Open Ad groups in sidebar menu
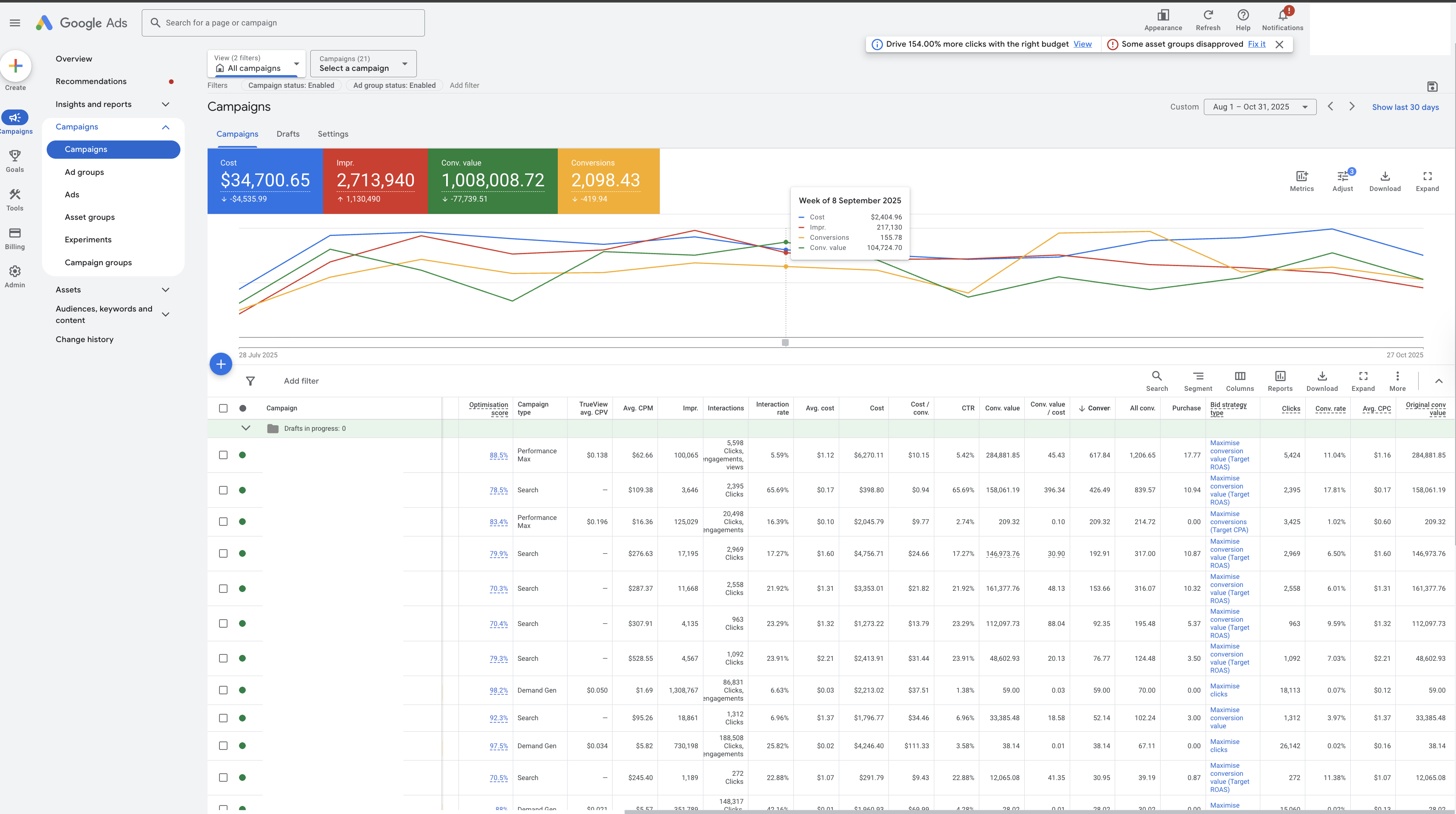 click(84, 172)
